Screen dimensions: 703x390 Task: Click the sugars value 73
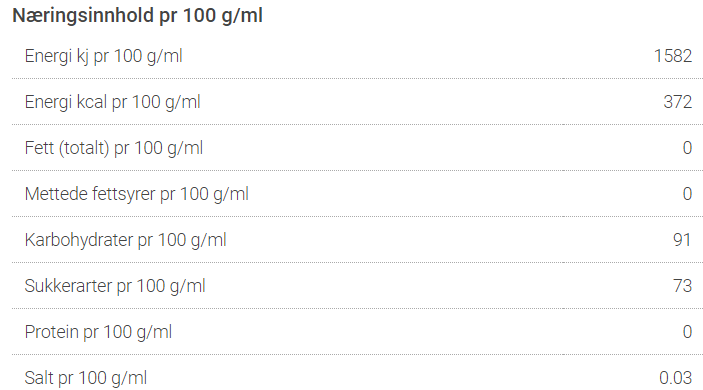click(x=683, y=286)
